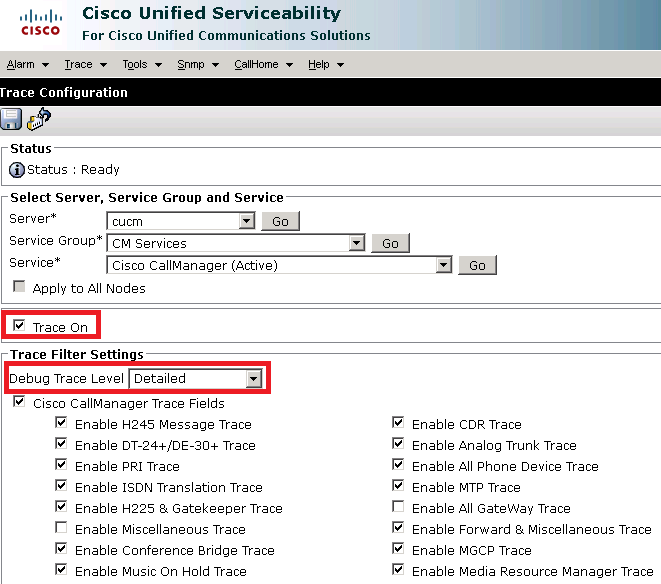Toggle Enable MGCP Trace
This screenshot has width=661, height=584.
[398, 548]
